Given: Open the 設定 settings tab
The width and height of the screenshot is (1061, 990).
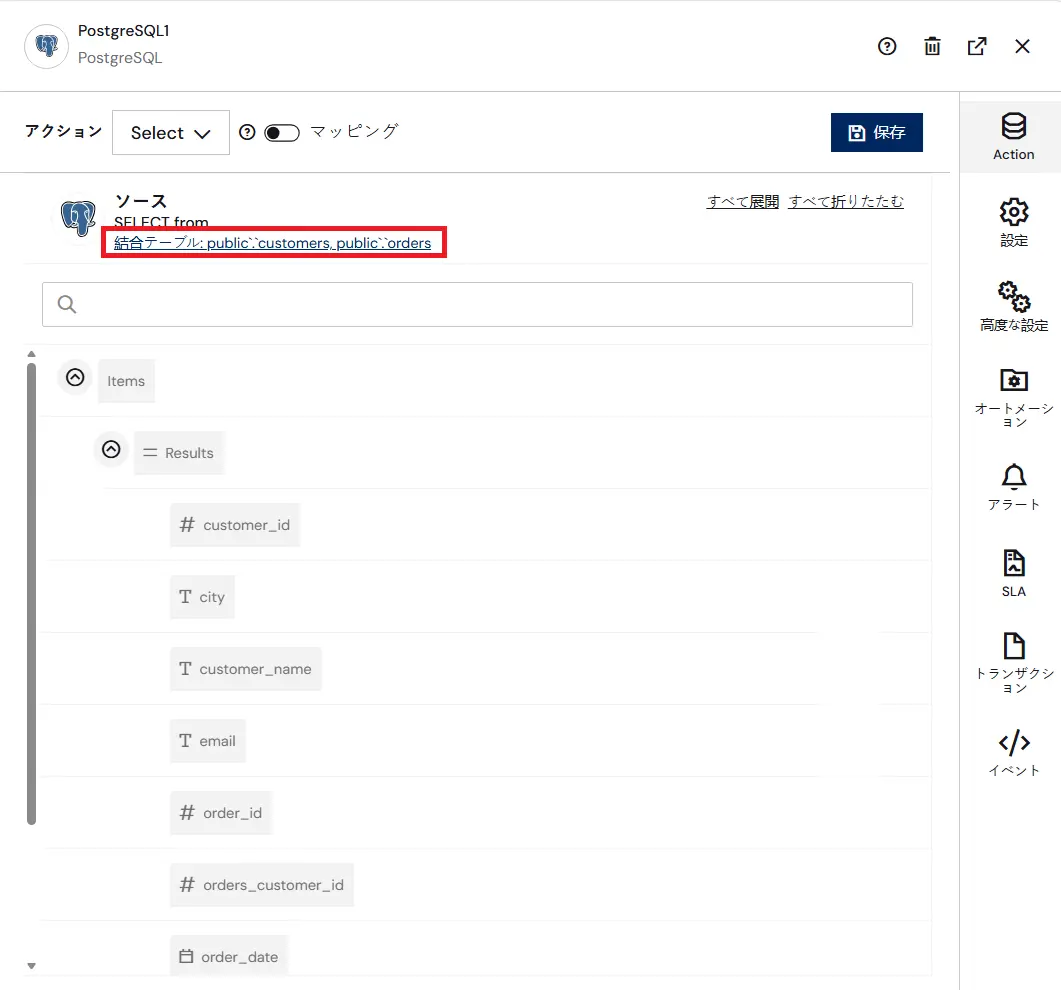Looking at the screenshot, I should tap(1013, 223).
